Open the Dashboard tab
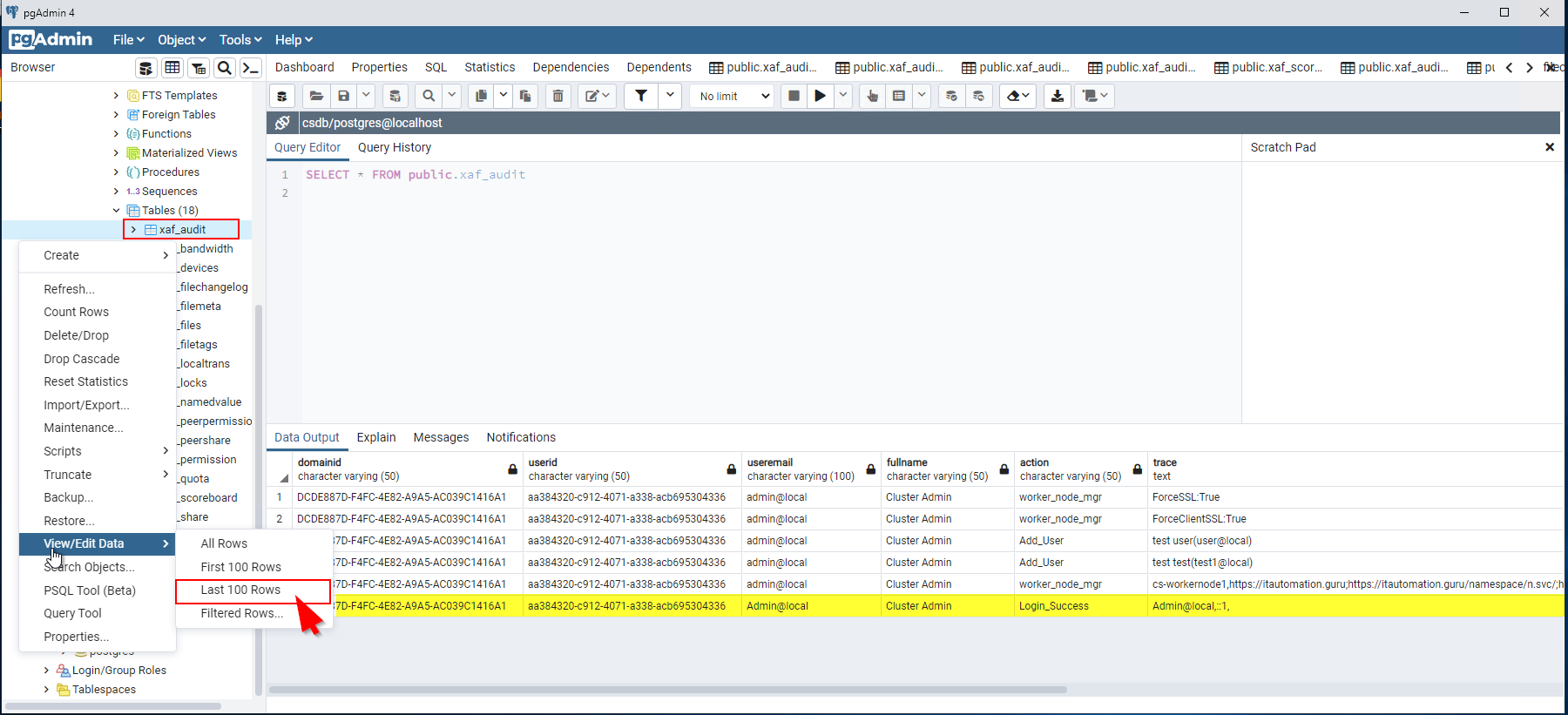 (304, 67)
